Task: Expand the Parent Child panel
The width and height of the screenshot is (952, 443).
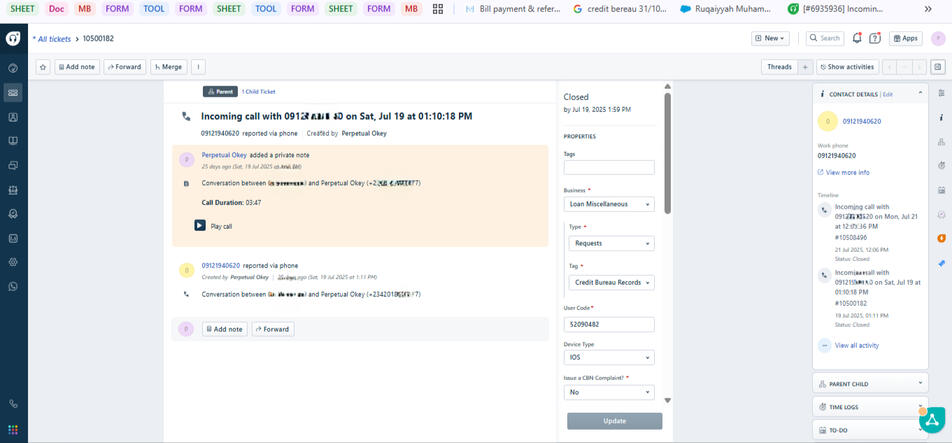Action: (872, 383)
